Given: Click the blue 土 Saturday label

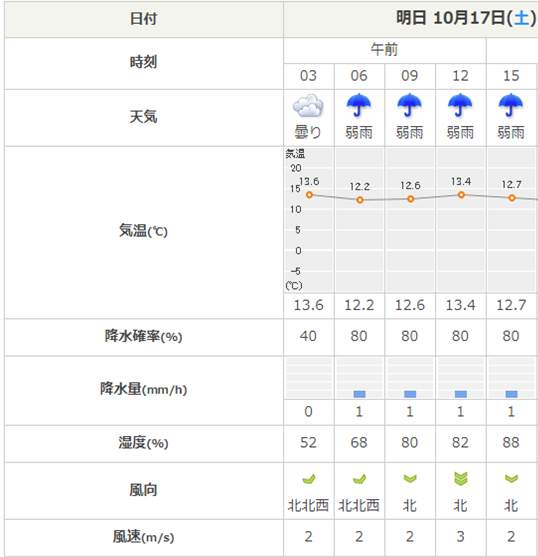Looking at the screenshot, I should pyautogui.click(x=521, y=18).
